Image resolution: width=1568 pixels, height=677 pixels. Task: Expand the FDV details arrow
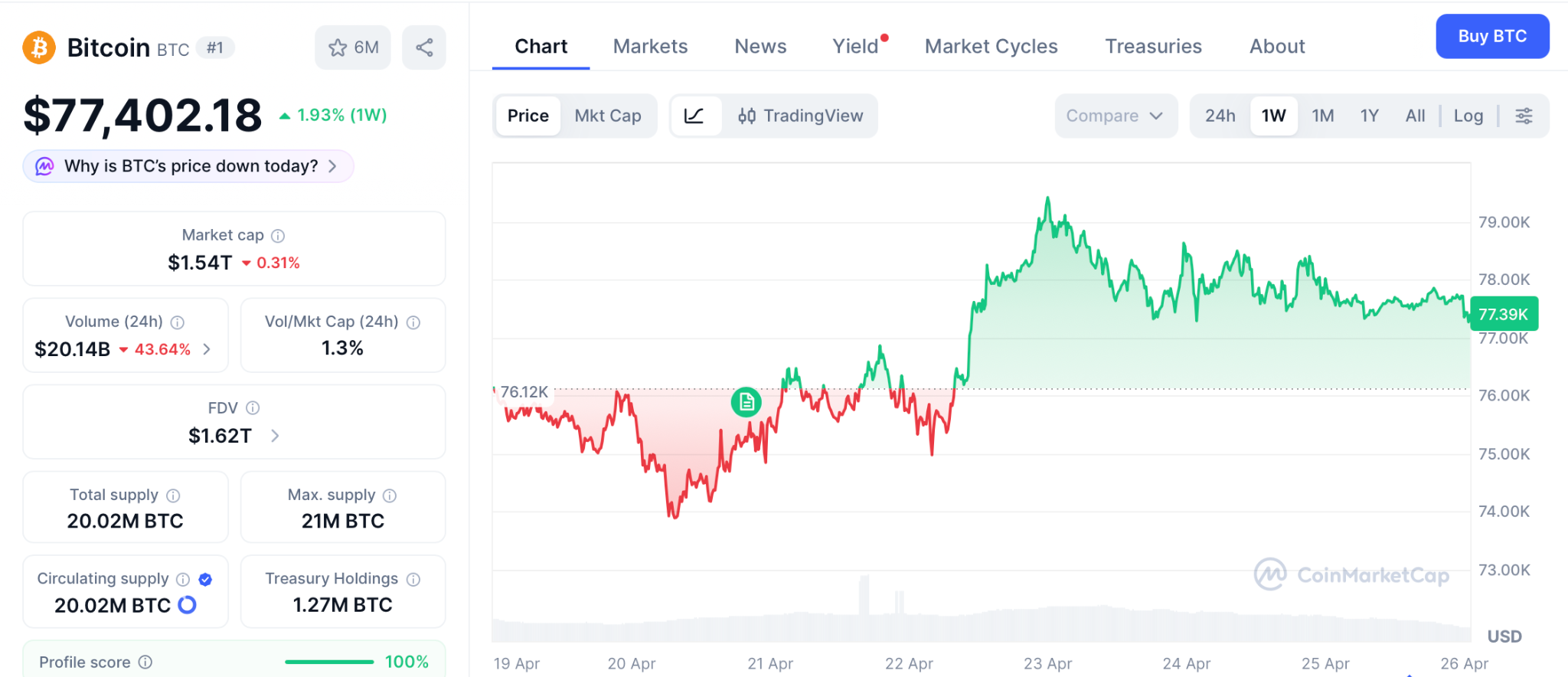(x=275, y=436)
